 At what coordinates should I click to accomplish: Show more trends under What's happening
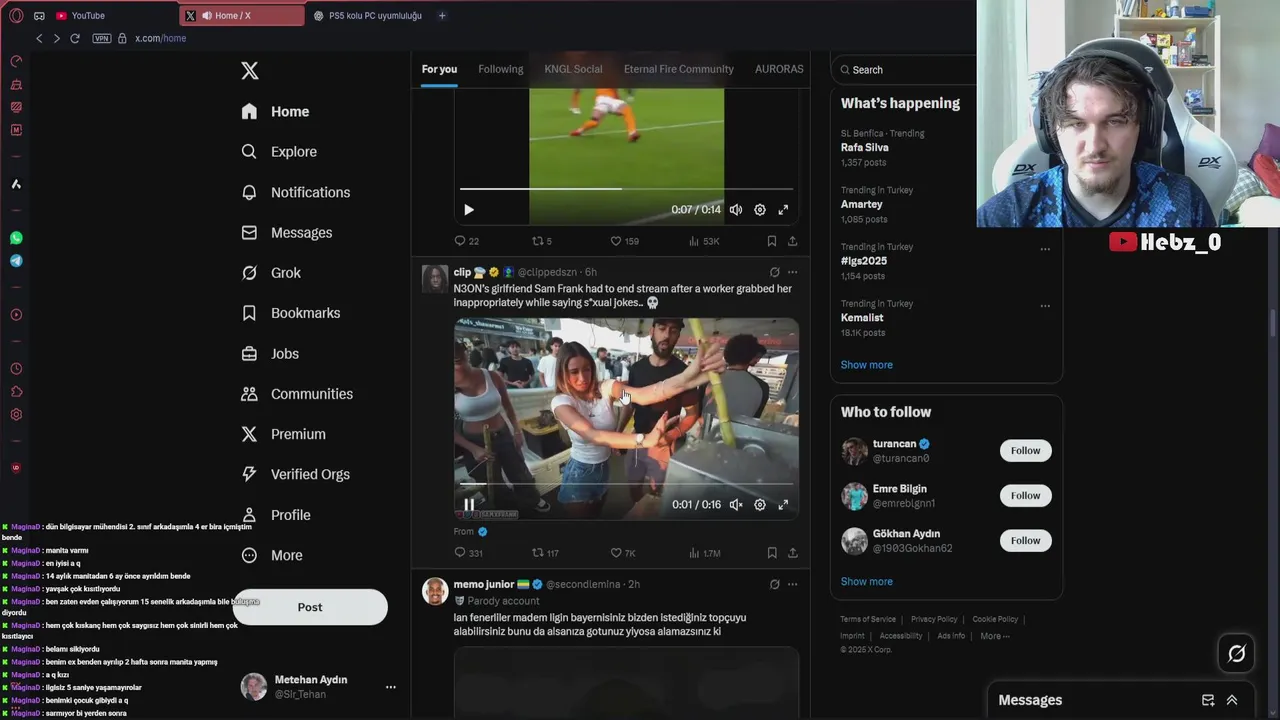(x=867, y=365)
